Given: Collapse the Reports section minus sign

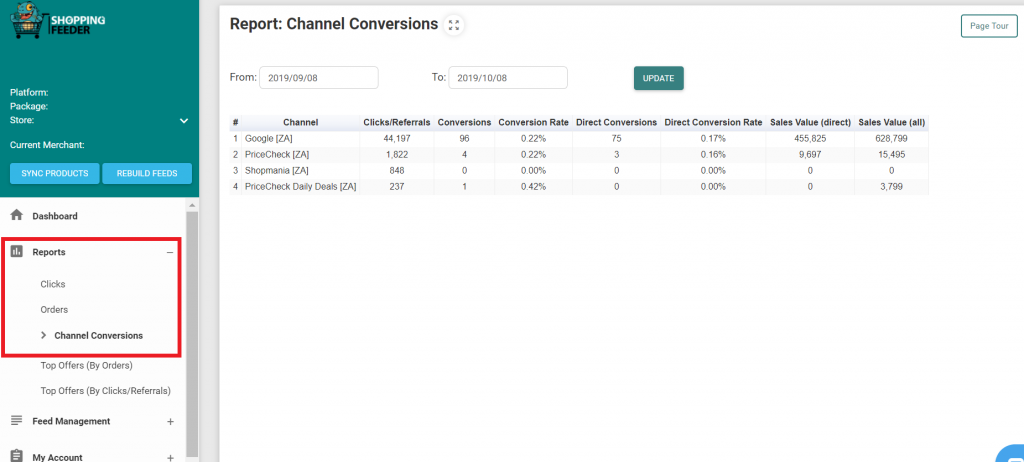Looking at the screenshot, I should [x=170, y=252].
